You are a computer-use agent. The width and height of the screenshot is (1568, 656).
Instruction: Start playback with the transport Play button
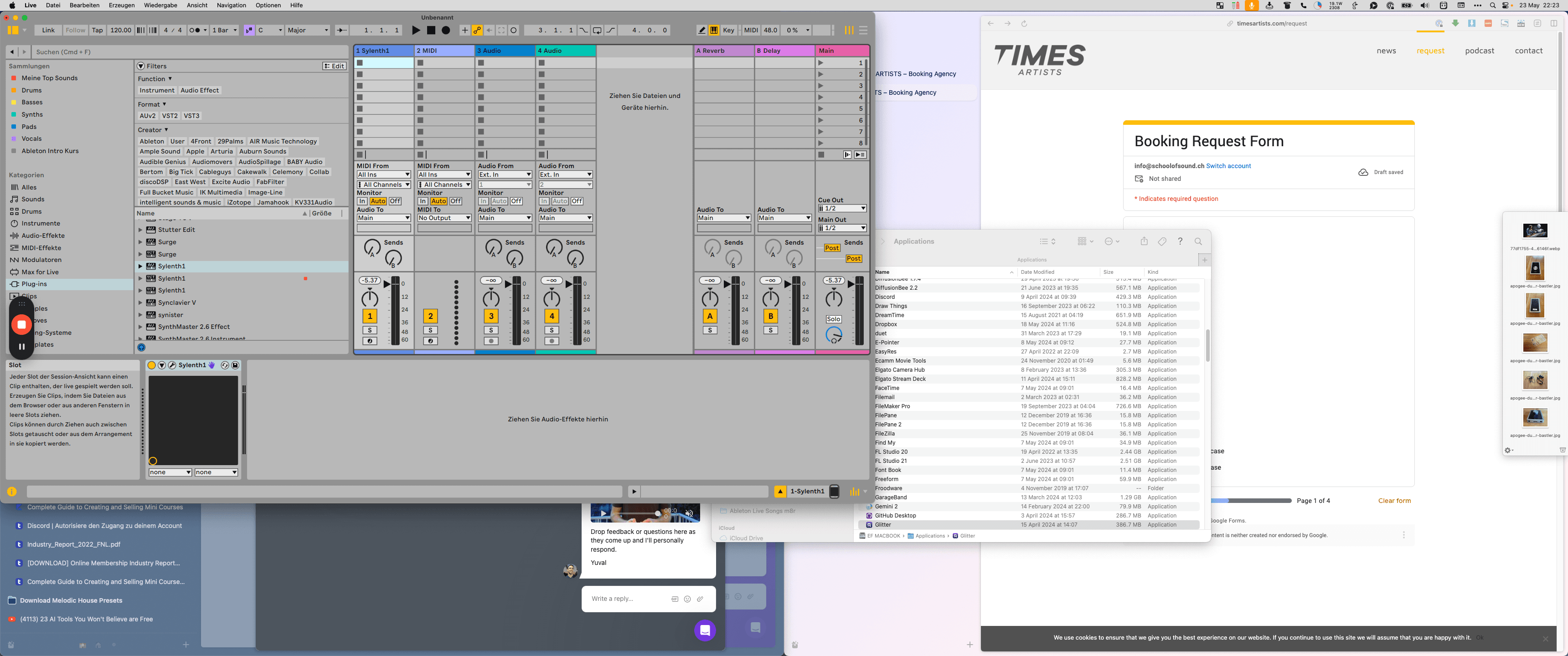pos(416,30)
